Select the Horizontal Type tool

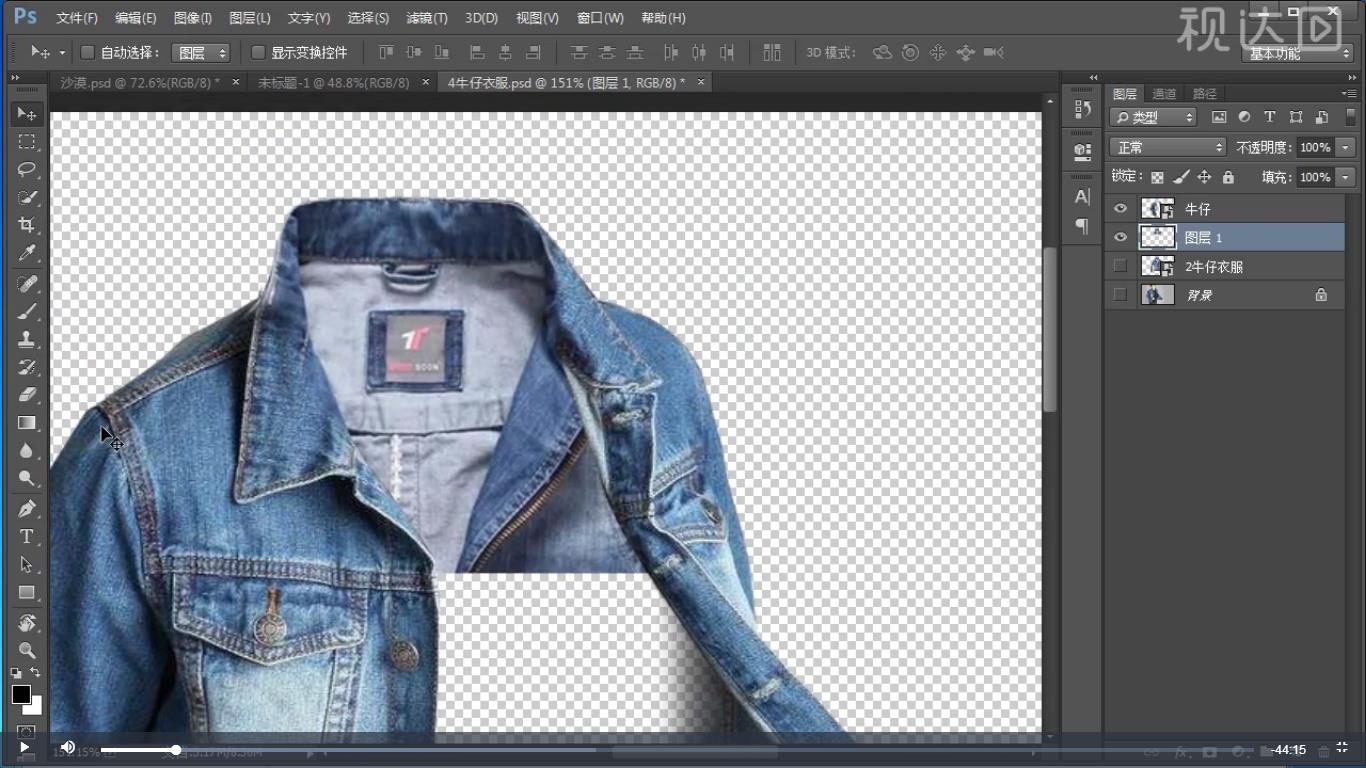27,537
